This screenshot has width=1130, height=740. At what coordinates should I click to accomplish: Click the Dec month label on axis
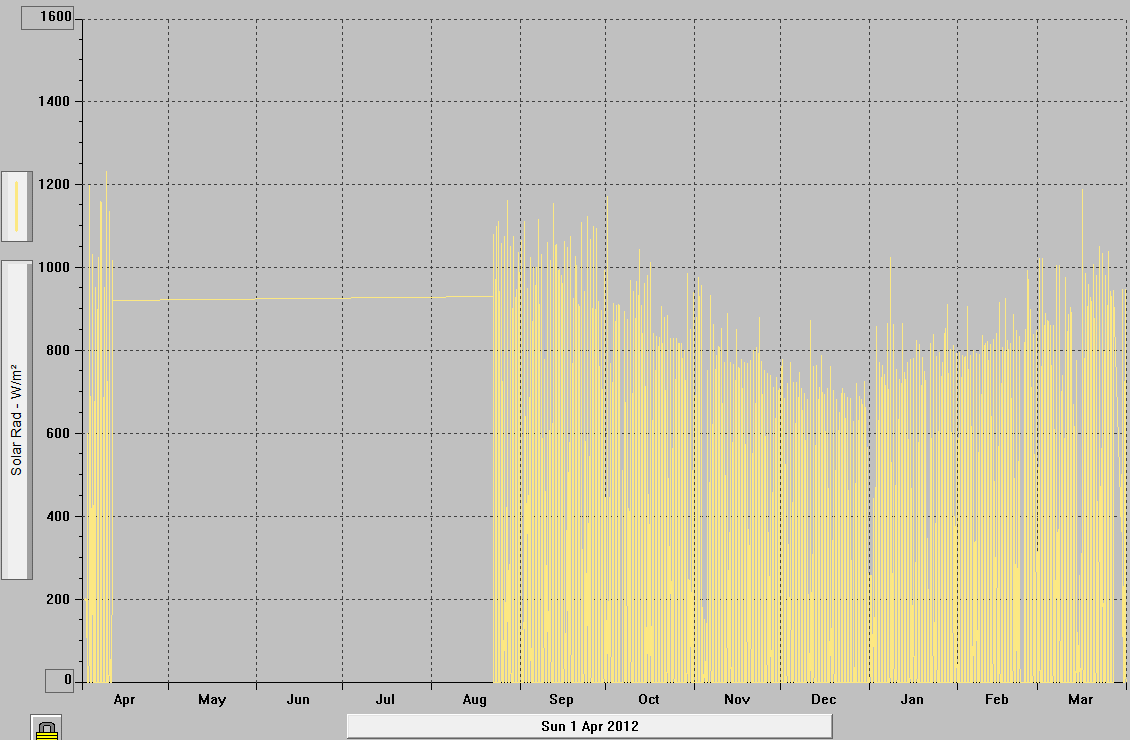click(x=824, y=700)
